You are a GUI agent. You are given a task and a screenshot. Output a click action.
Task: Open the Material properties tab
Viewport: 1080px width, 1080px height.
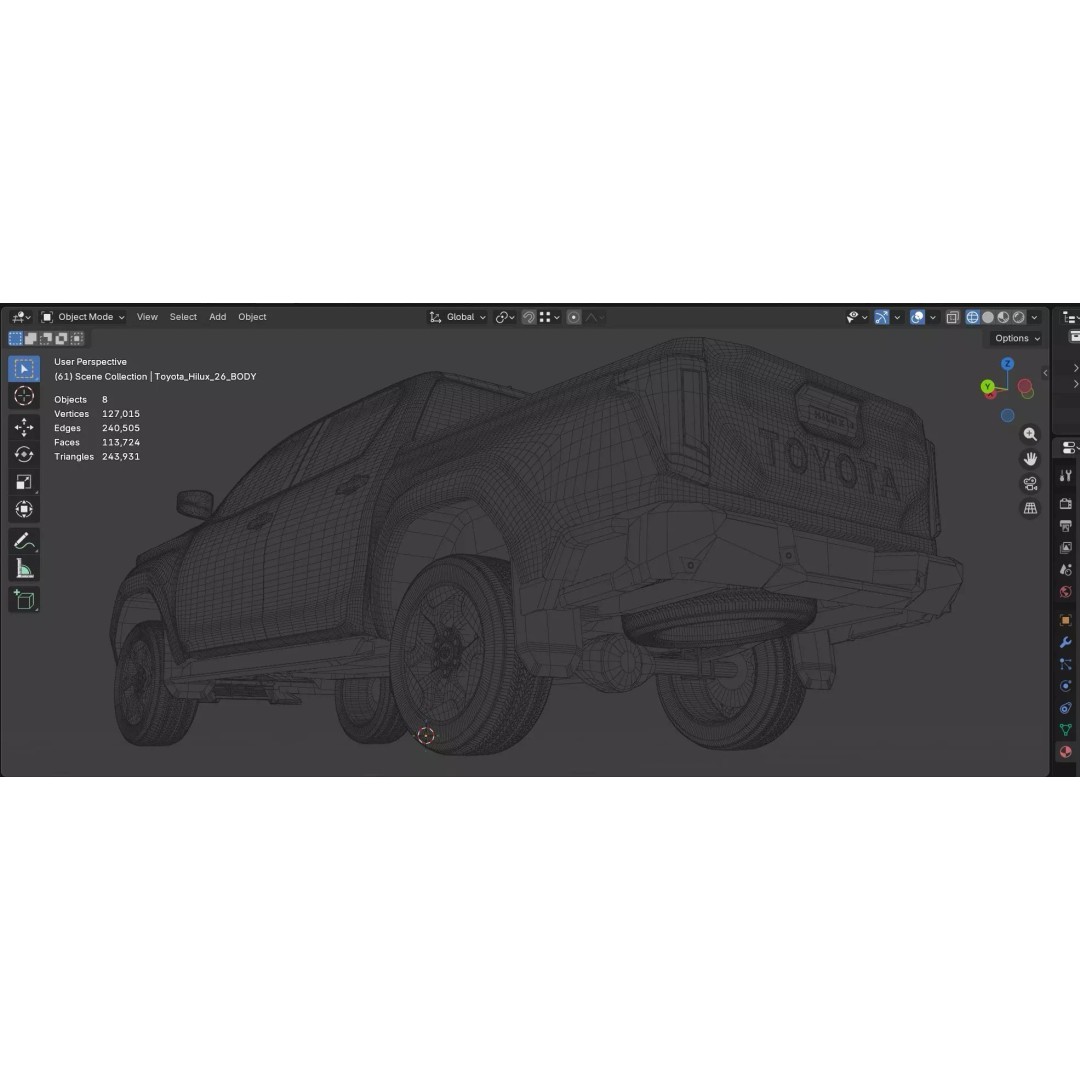1066,752
